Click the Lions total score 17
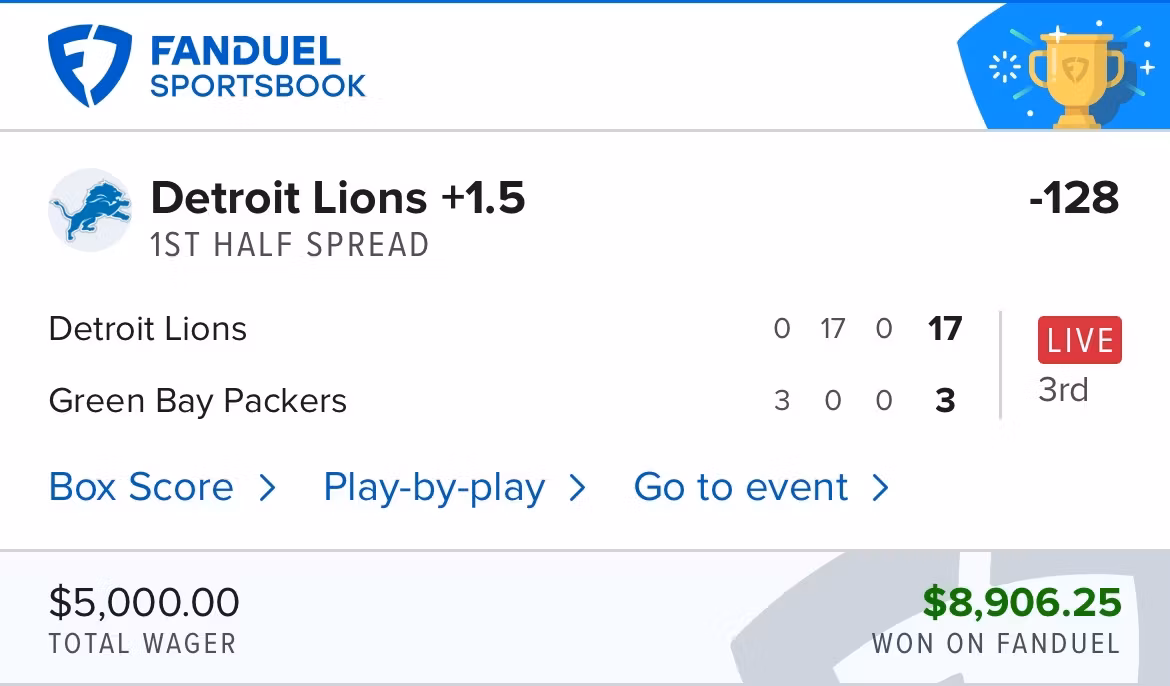Screen dimensions: 1170x686 945,329
